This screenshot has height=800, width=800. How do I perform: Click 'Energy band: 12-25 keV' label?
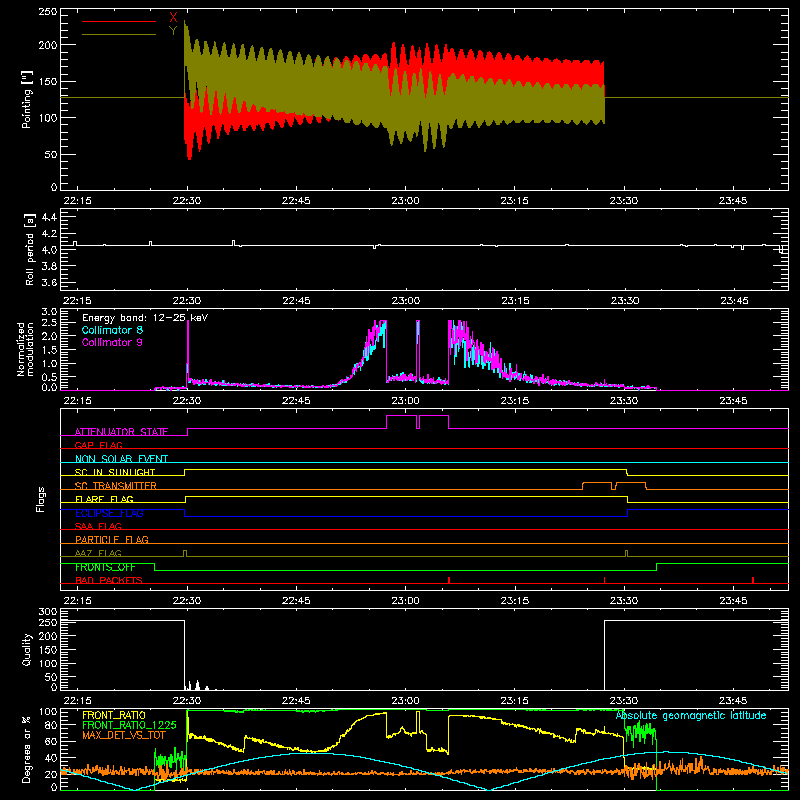pyautogui.click(x=145, y=318)
